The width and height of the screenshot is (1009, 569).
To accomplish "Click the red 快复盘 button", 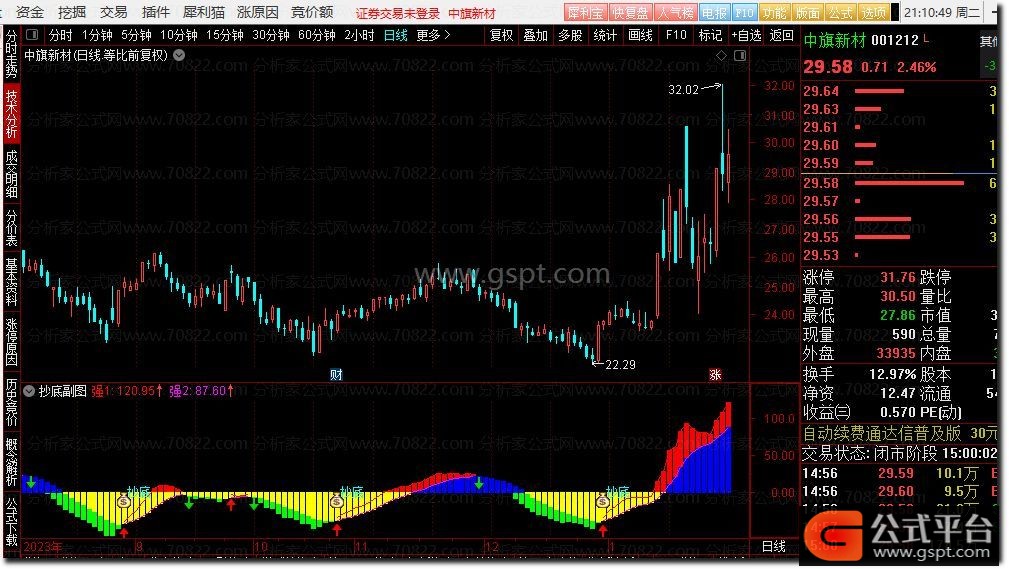I will [630, 12].
